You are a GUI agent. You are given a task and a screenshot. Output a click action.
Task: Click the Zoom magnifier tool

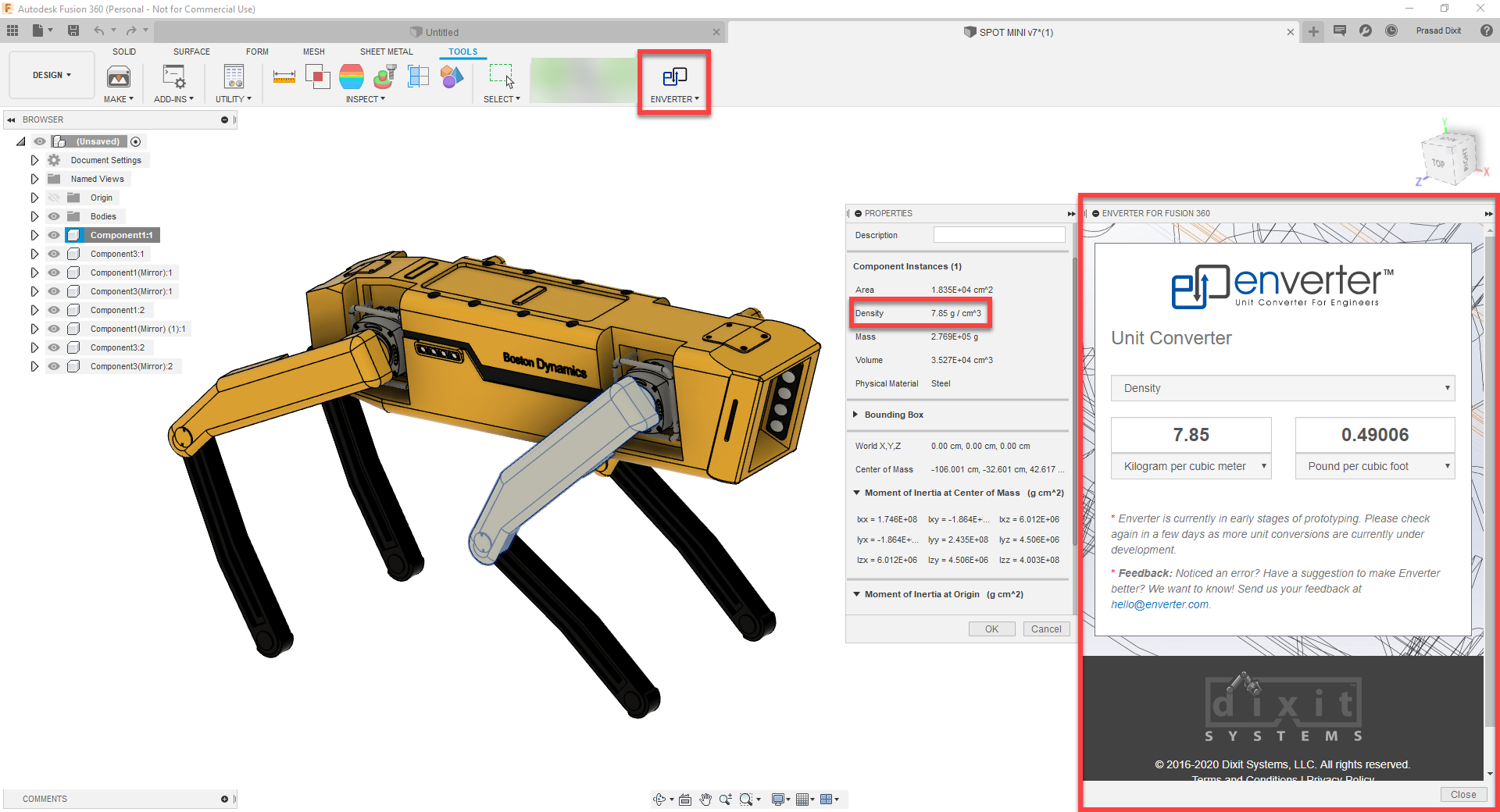[x=726, y=799]
